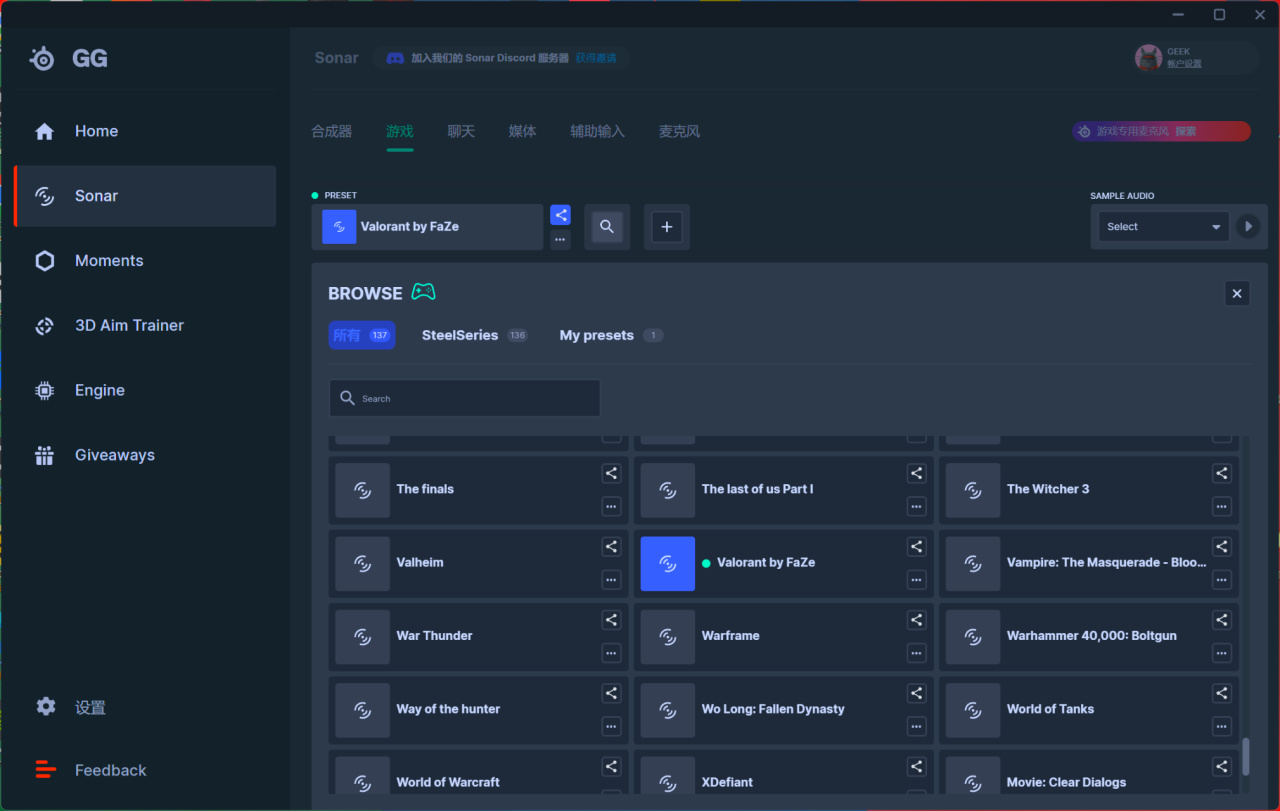The width and height of the screenshot is (1280, 811).
Task: Open more options for current preset
Action: [x=560, y=240]
